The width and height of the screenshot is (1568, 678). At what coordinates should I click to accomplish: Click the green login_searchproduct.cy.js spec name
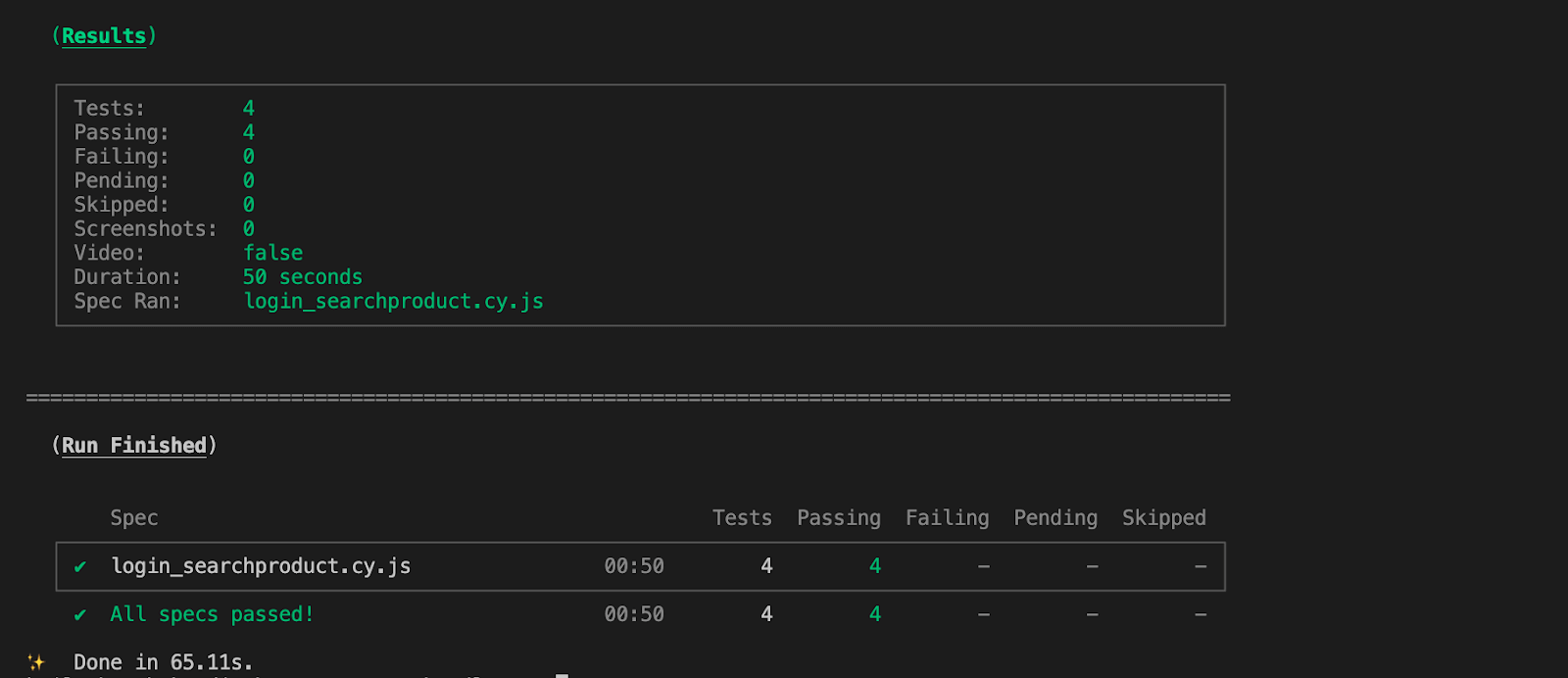394,302
